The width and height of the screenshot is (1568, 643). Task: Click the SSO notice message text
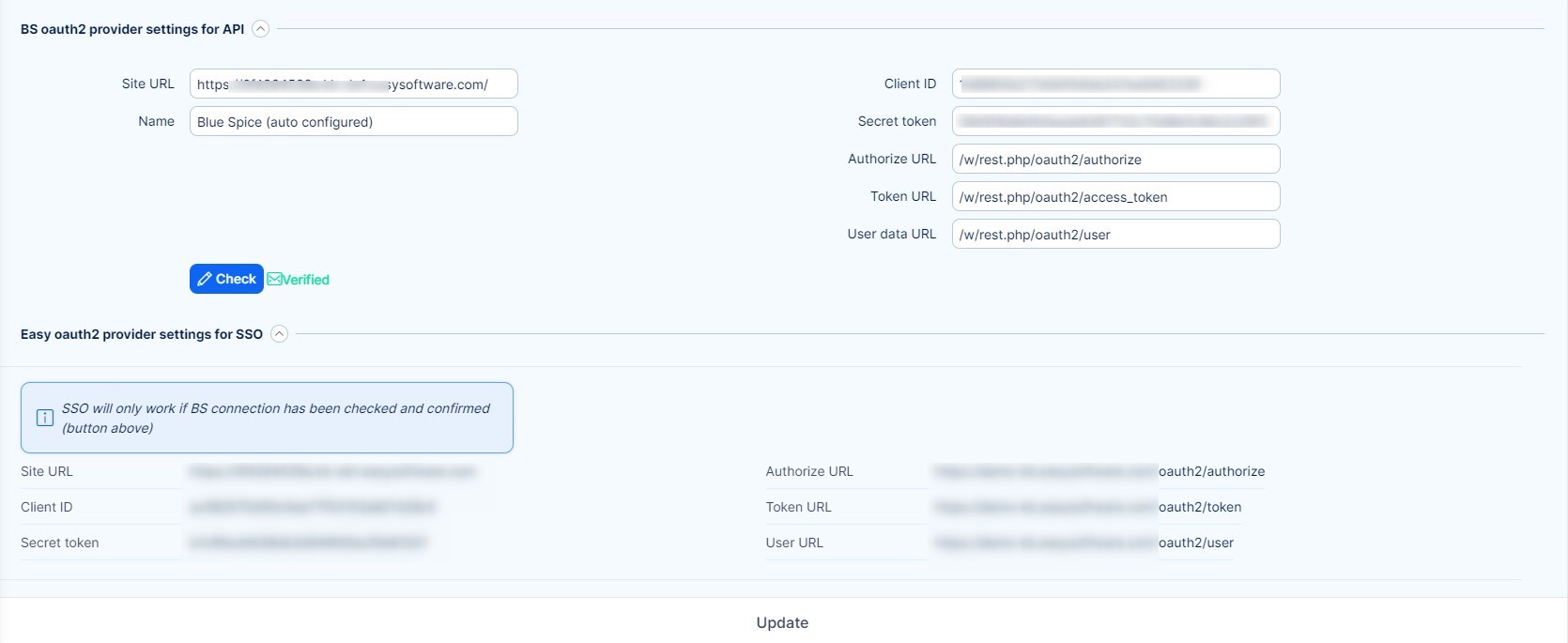pos(275,418)
